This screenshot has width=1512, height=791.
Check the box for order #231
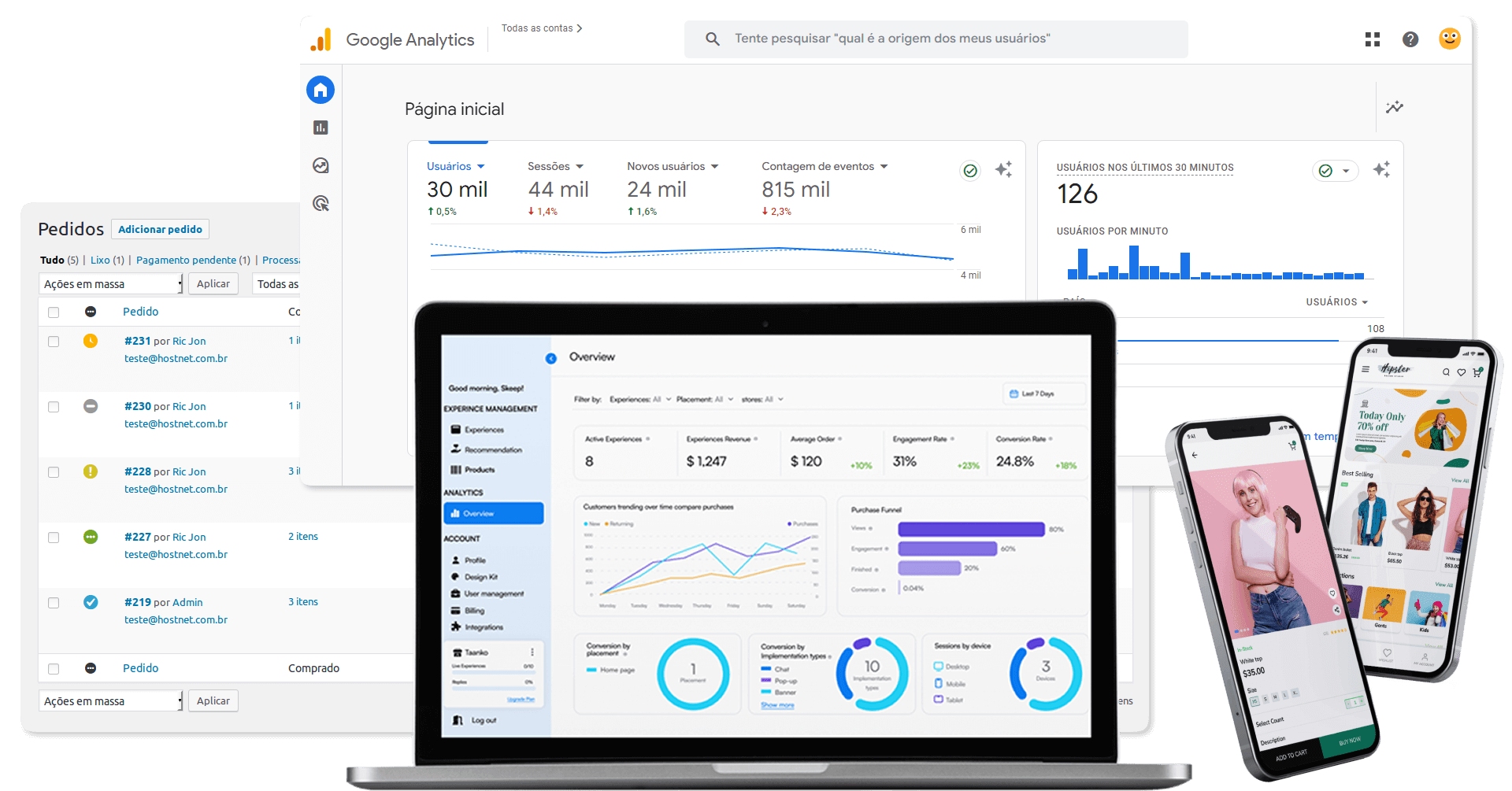point(54,342)
